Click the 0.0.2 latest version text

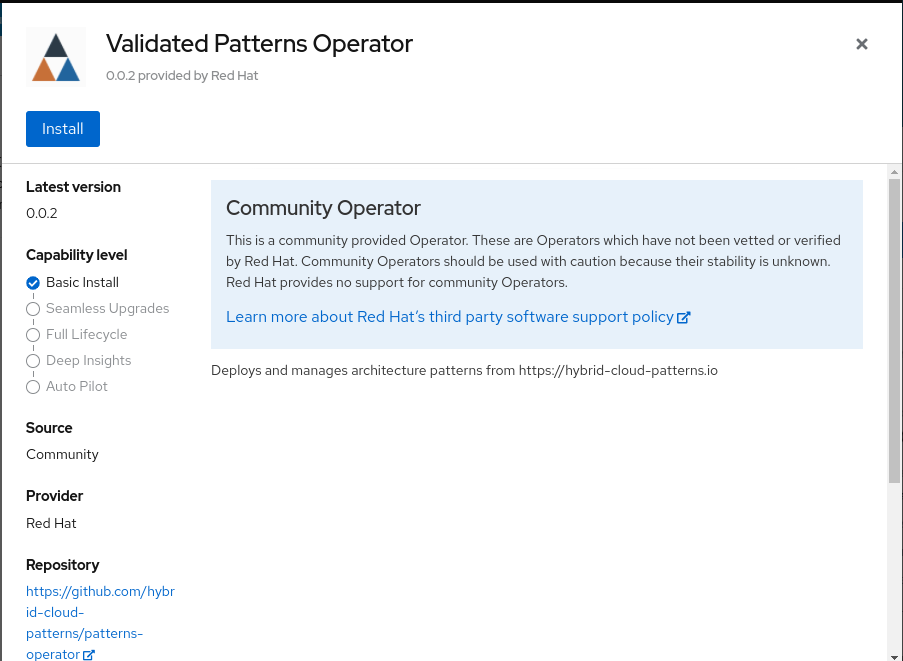pyautogui.click(x=41, y=213)
